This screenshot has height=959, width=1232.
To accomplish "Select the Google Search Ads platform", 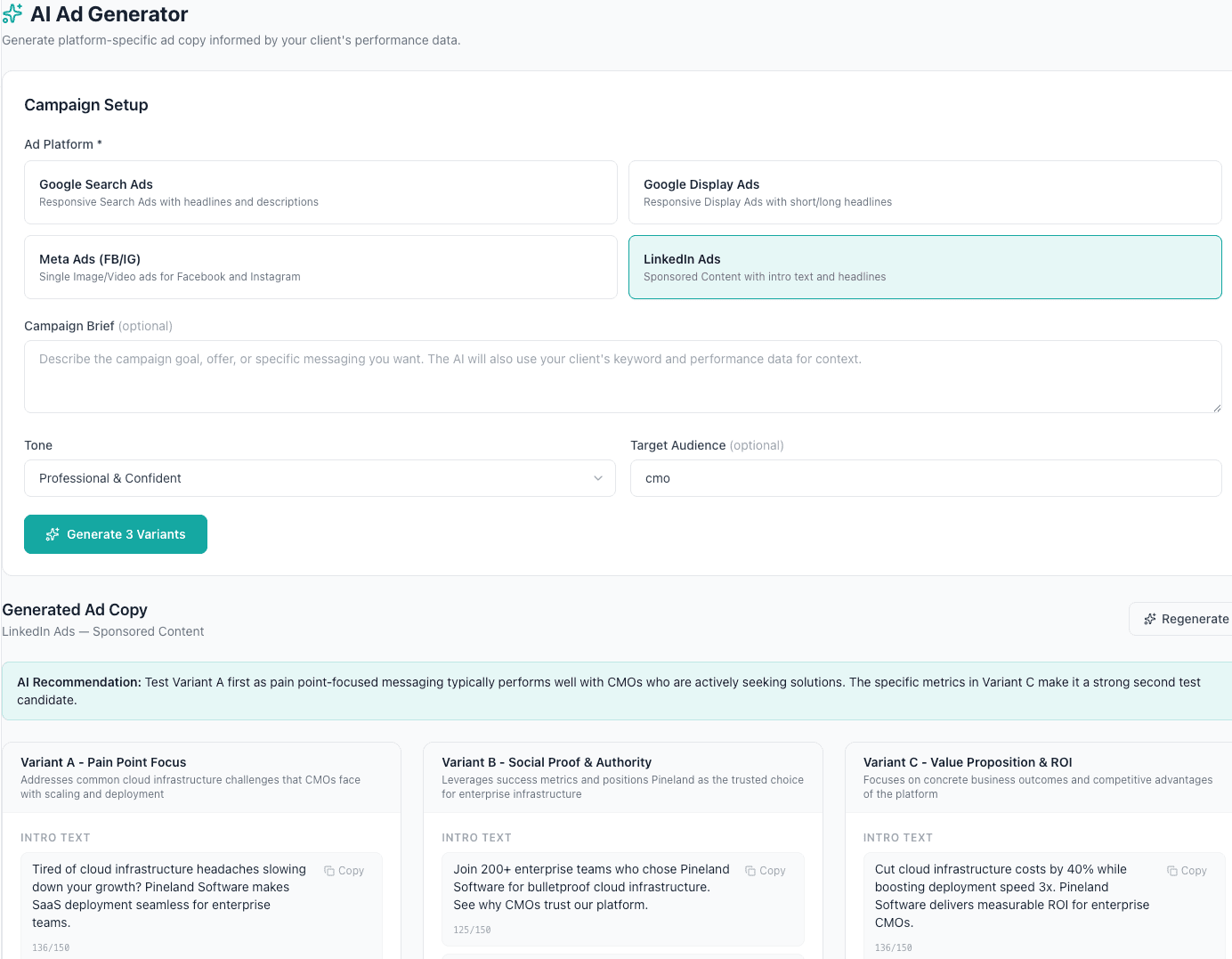I will 320,192.
